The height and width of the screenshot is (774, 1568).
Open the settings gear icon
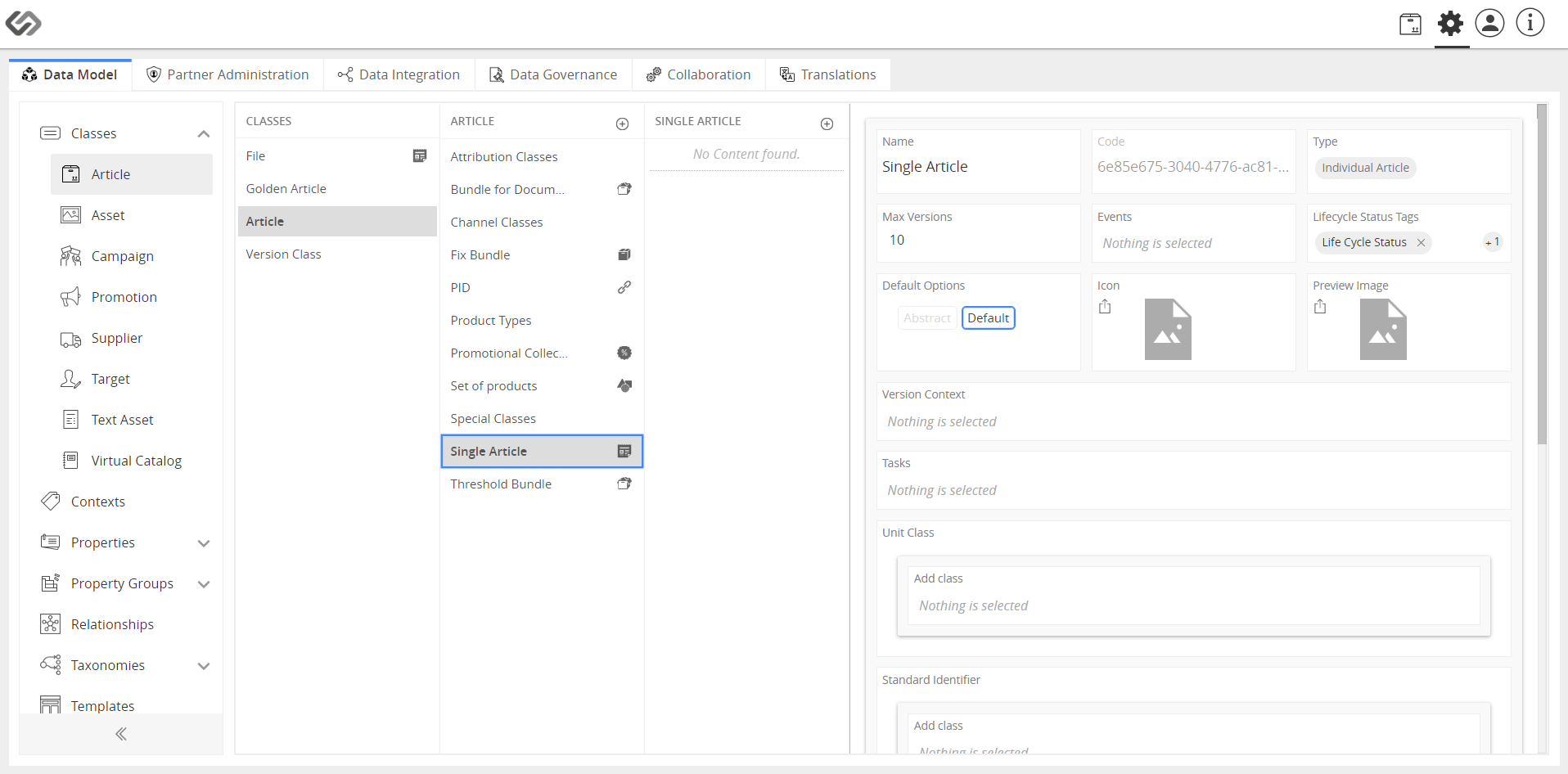coord(1450,23)
